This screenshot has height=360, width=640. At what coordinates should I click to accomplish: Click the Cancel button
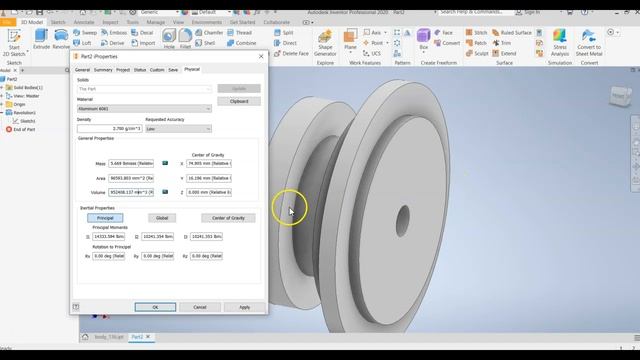(200, 307)
